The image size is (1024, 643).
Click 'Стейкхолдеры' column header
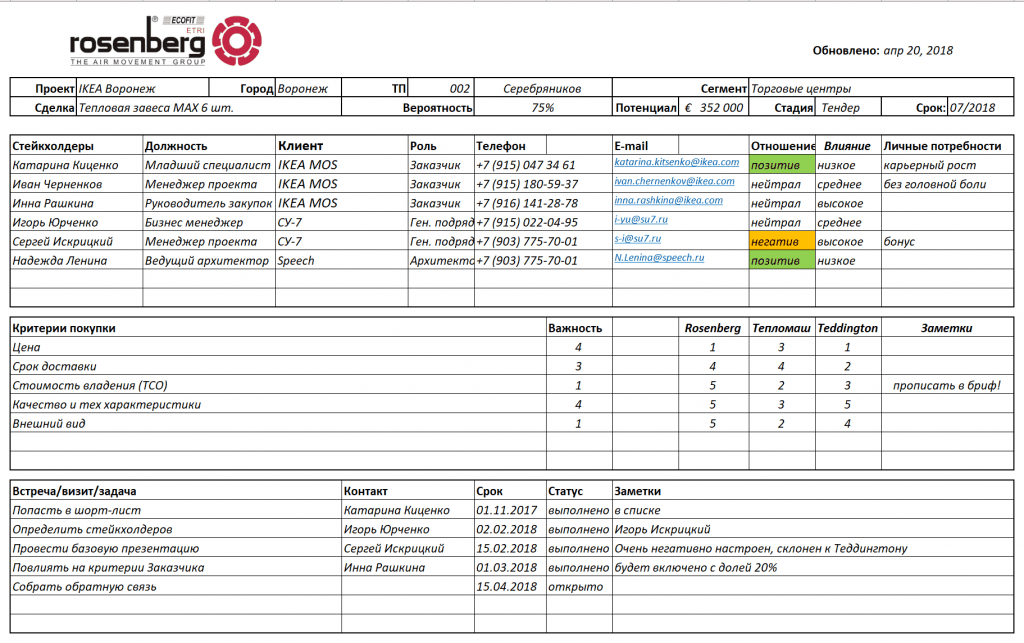[x=53, y=146]
